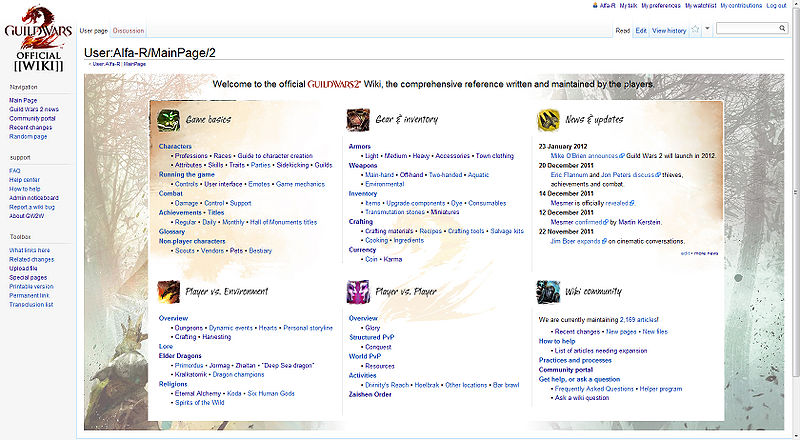Open Dynamic events link
This screenshot has height=440, width=800.
point(231,328)
